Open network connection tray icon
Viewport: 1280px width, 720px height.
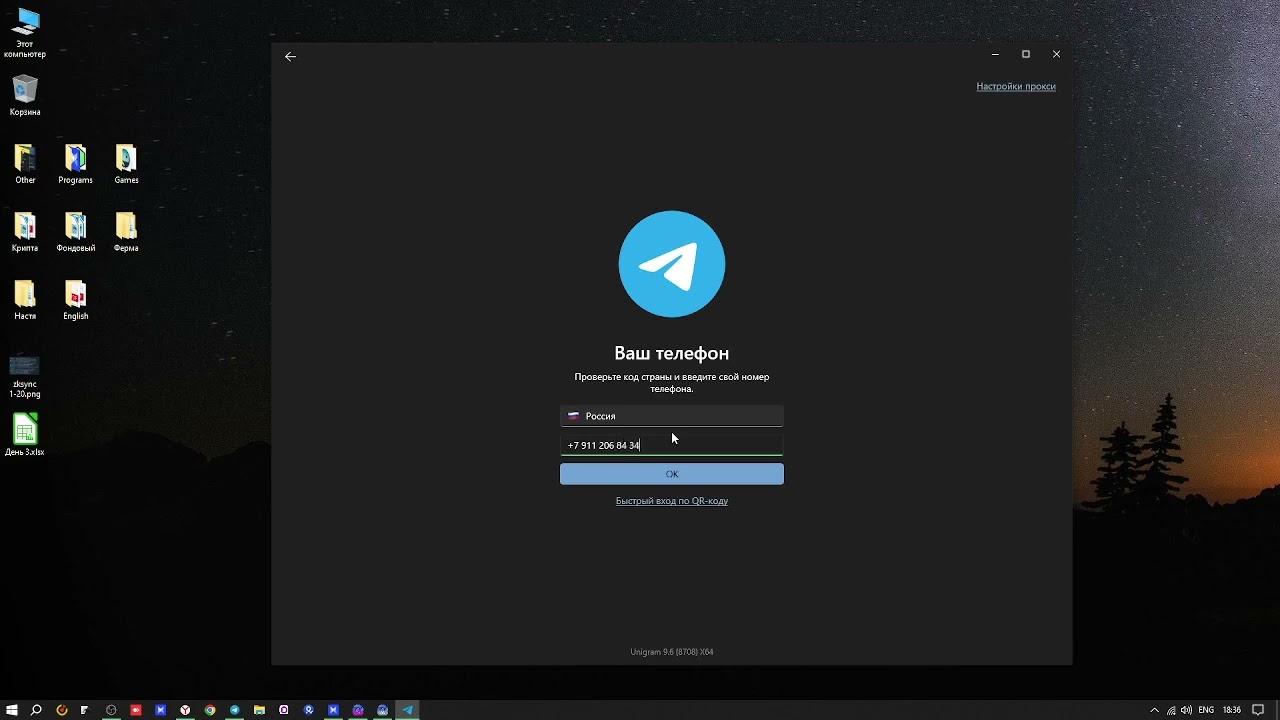coord(1171,710)
